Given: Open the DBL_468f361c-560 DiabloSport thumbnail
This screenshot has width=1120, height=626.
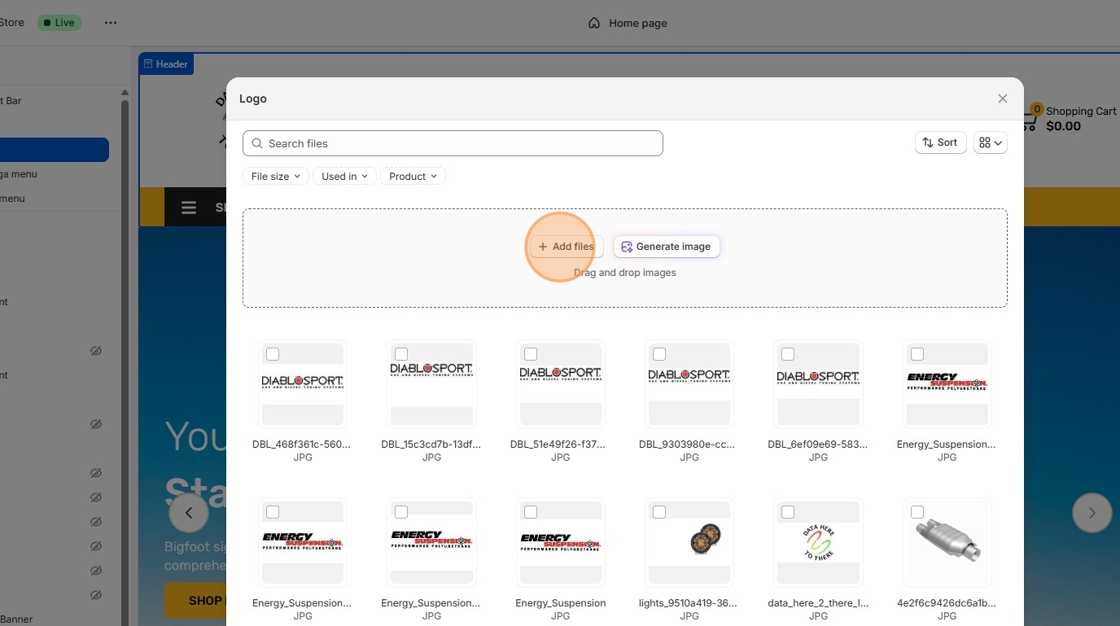Looking at the screenshot, I should click(303, 384).
